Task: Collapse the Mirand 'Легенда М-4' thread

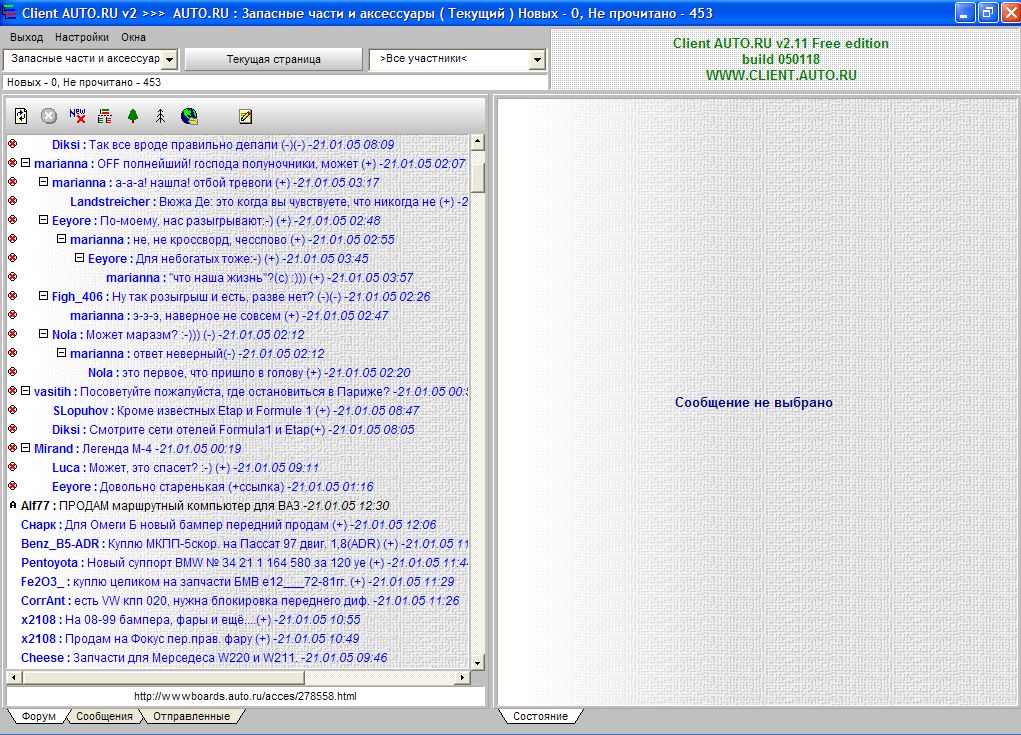Action: pos(26,448)
